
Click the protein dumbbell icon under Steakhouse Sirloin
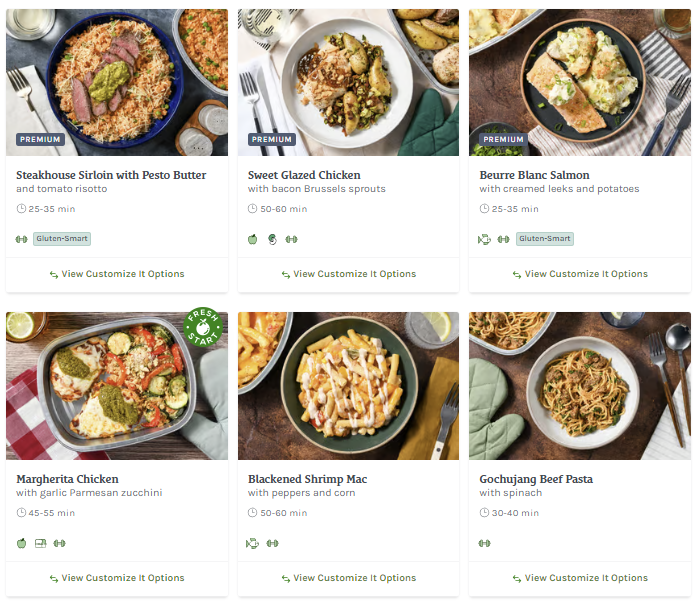point(21,239)
